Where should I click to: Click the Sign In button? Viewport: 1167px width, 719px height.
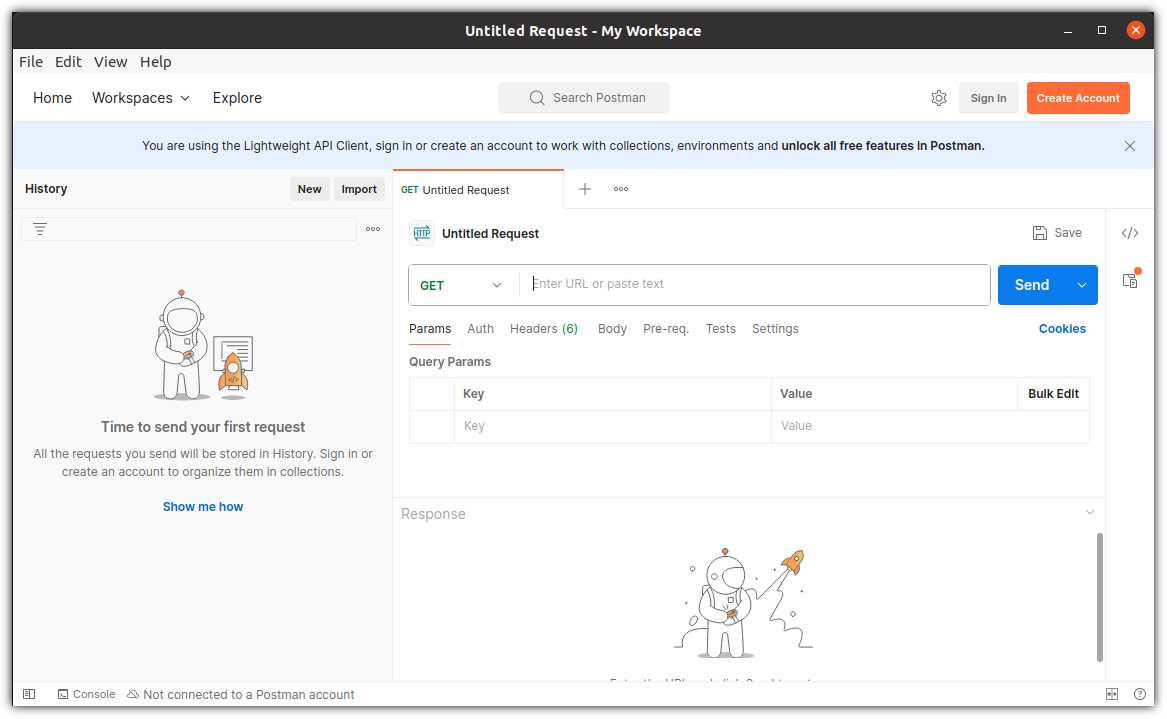click(988, 98)
